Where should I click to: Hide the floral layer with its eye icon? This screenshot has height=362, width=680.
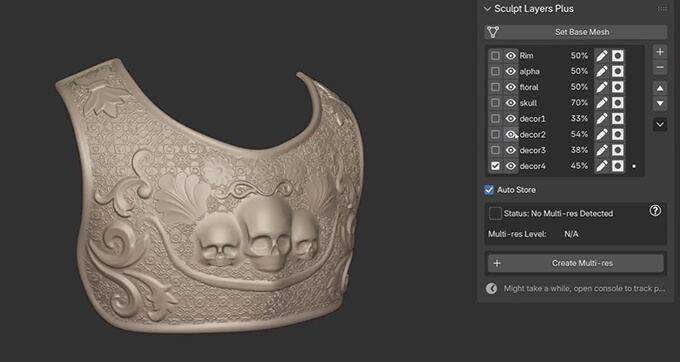pyautogui.click(x=511, y=87)
